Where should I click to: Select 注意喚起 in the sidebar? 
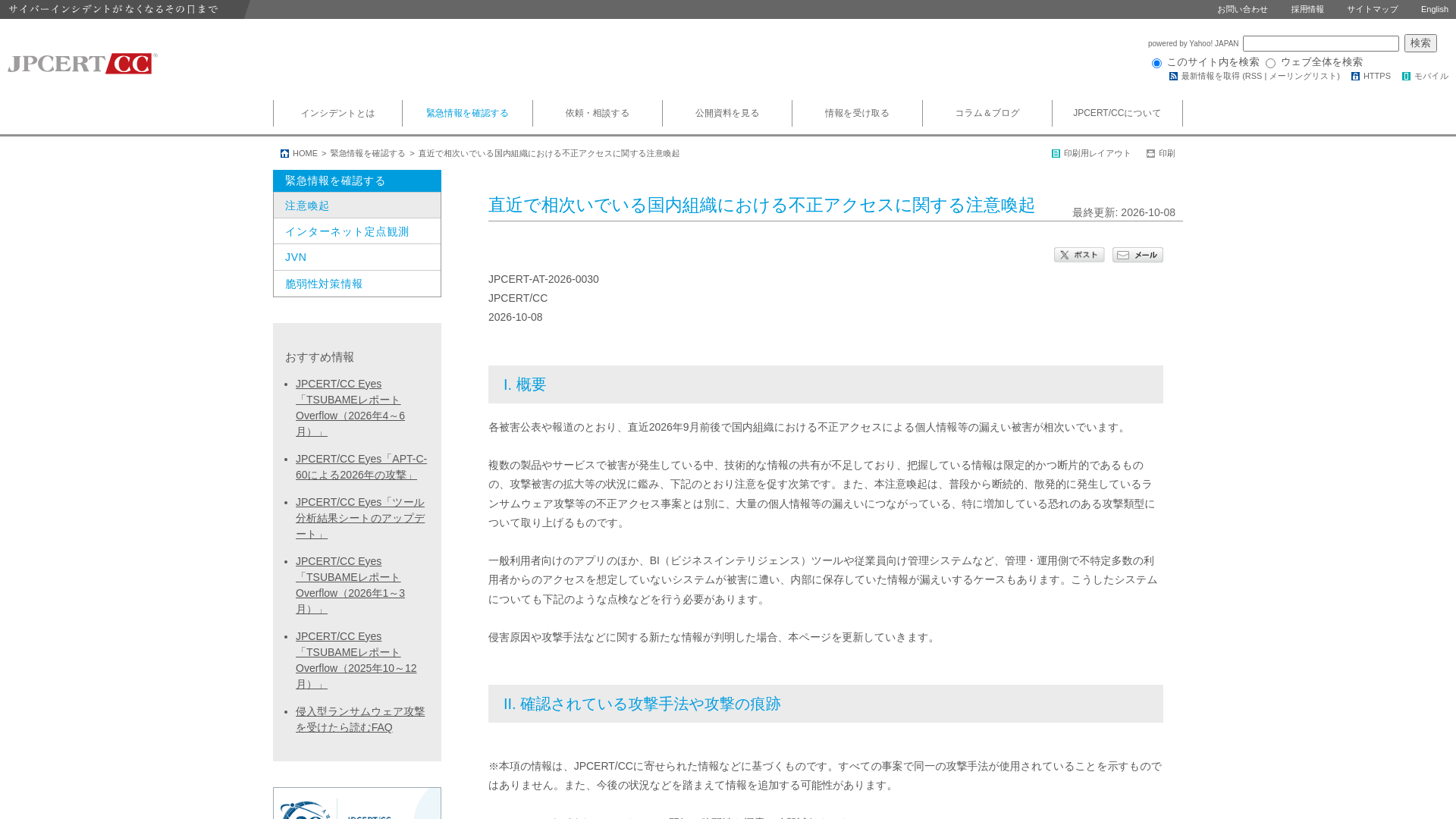[357, 206]
